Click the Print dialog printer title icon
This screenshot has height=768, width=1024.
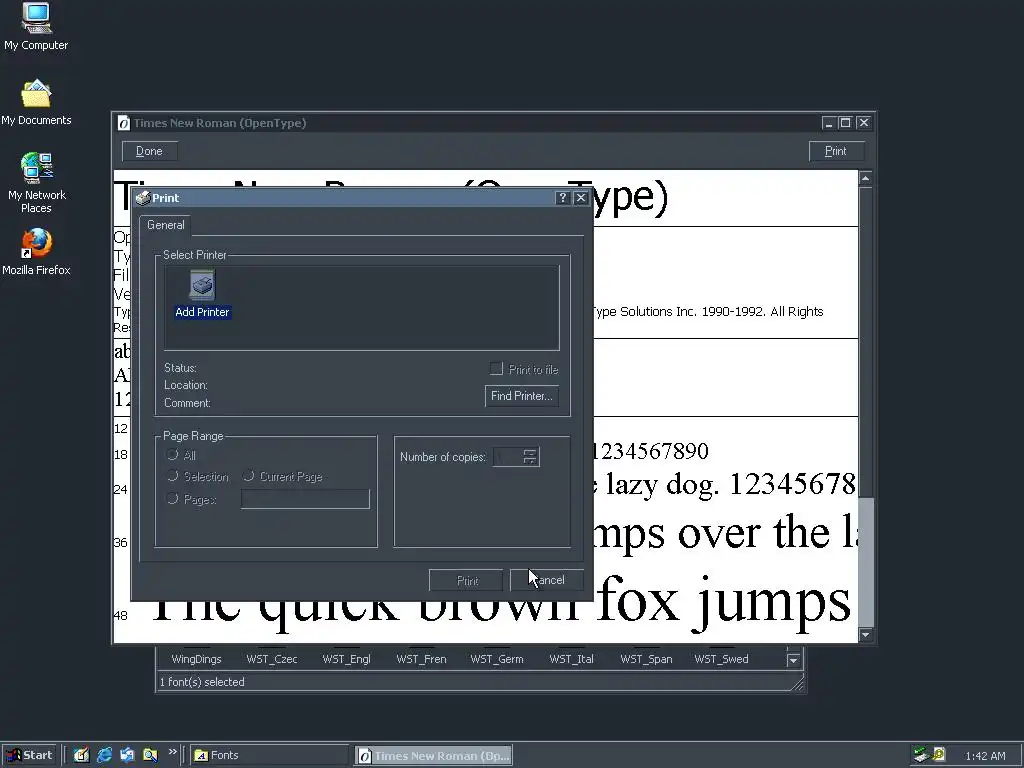pyautogui.click(x=143, y=198)
